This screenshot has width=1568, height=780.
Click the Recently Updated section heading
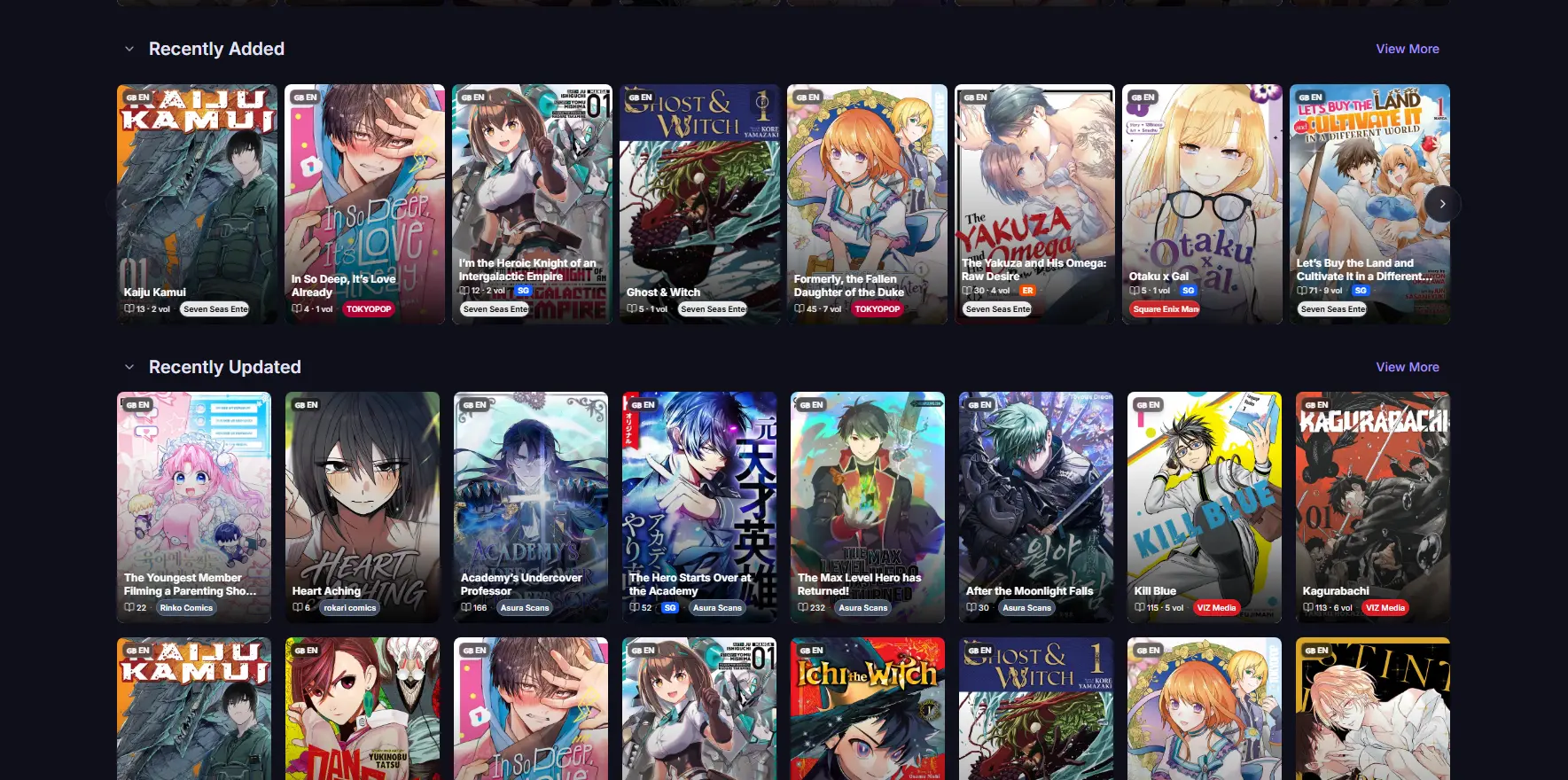pyautogui.click(x=225, y=367)
